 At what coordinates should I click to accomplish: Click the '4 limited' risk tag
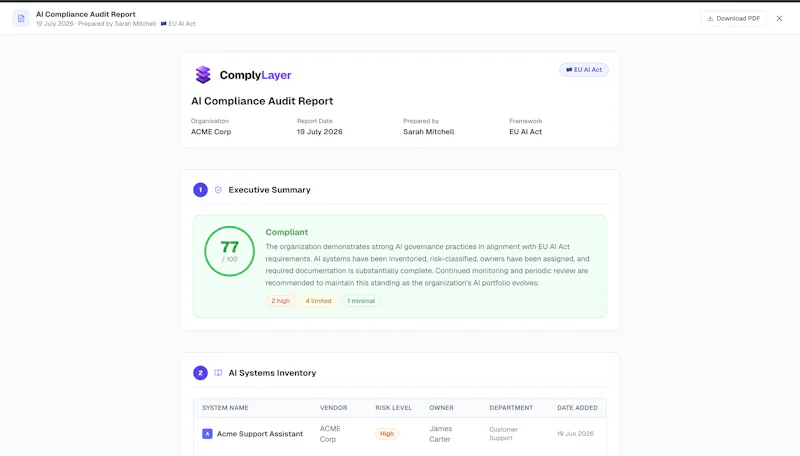[318, 301]
